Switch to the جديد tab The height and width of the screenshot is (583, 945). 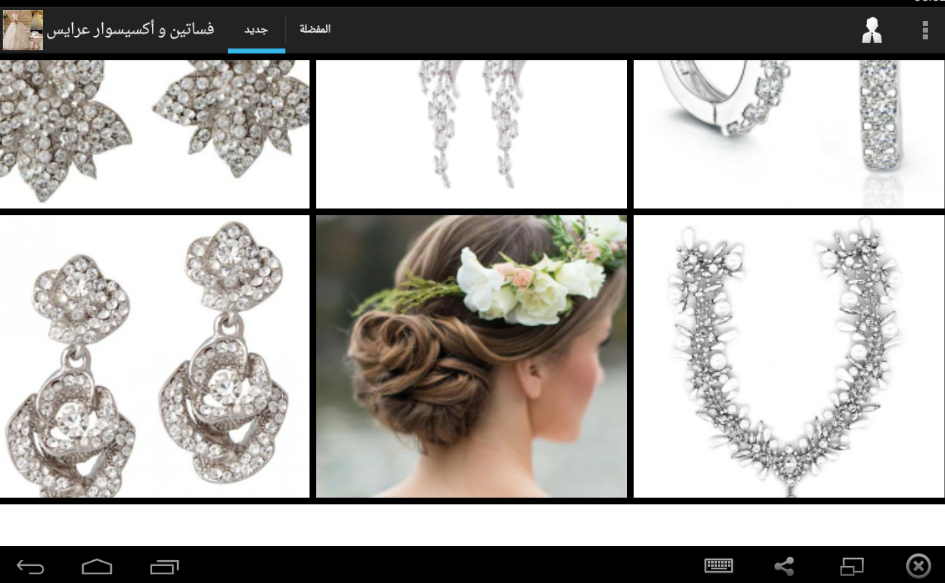[256, 30]
